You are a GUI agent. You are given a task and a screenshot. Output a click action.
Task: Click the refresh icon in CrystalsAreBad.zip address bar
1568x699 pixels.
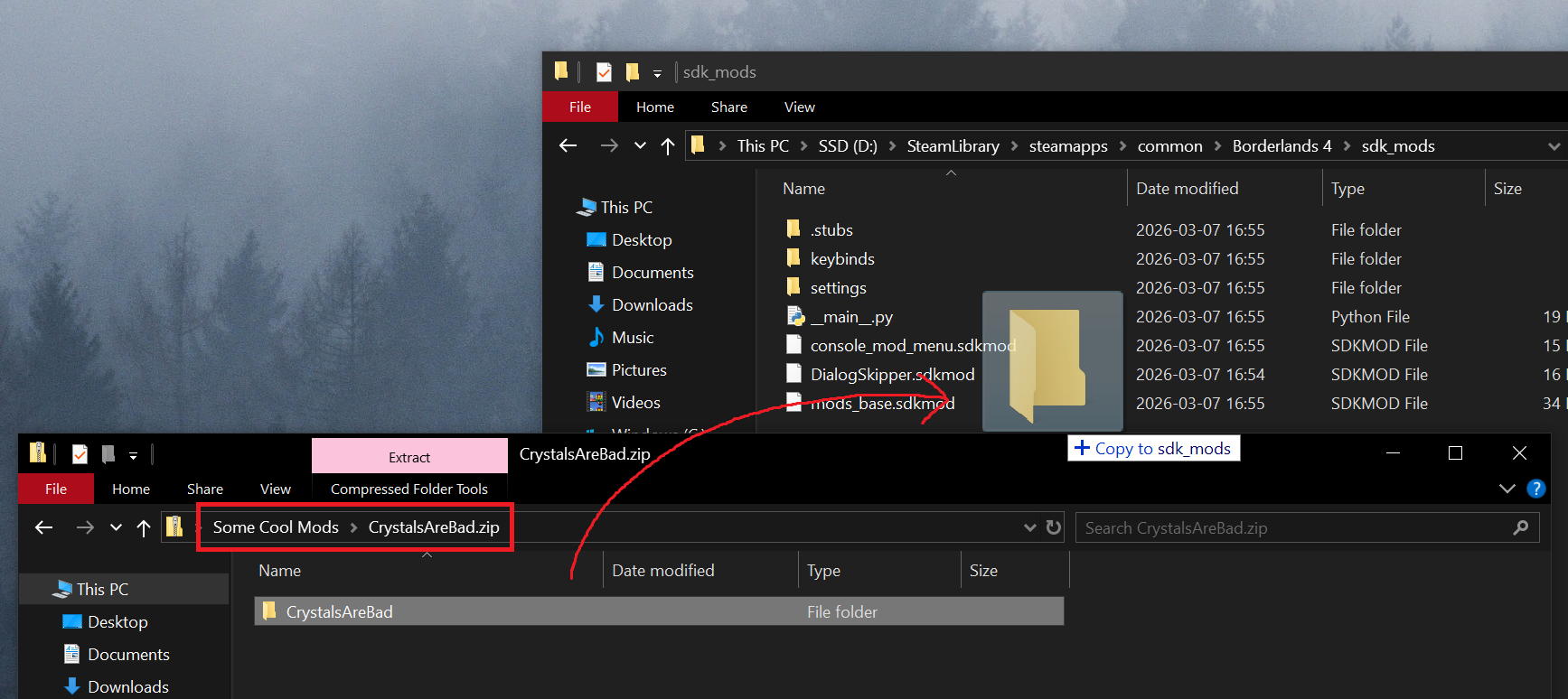pyautogui.click(x=1054, y=527)
